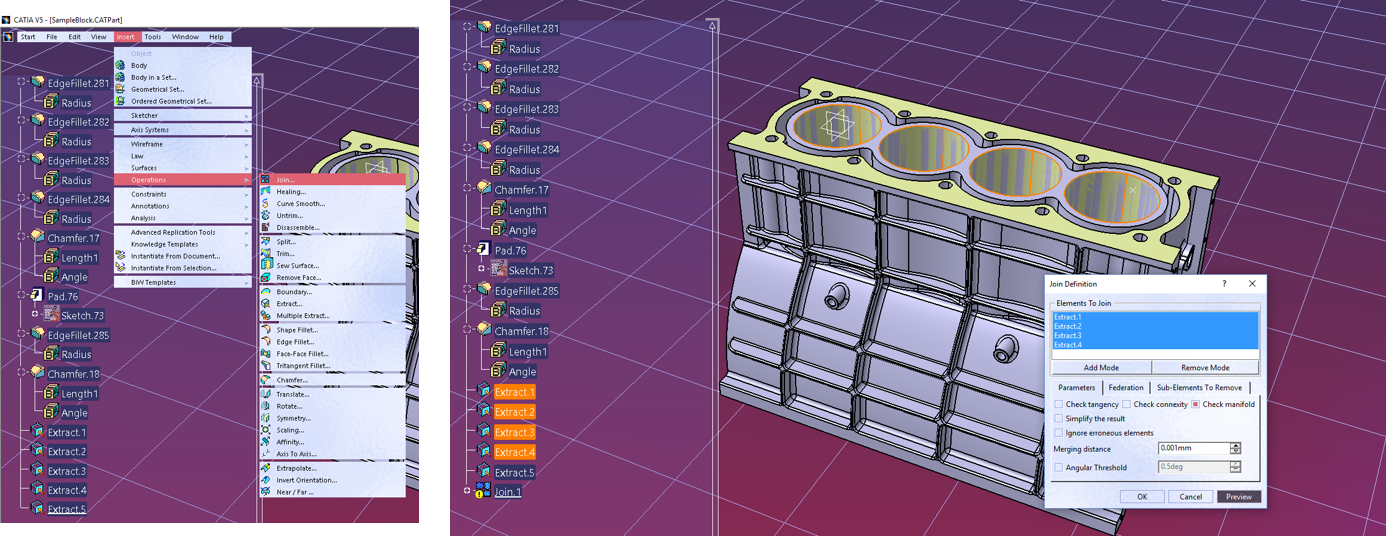Click the Boundary icon in submenu
The image size is (1386, 536).
(x=266, y=292)
